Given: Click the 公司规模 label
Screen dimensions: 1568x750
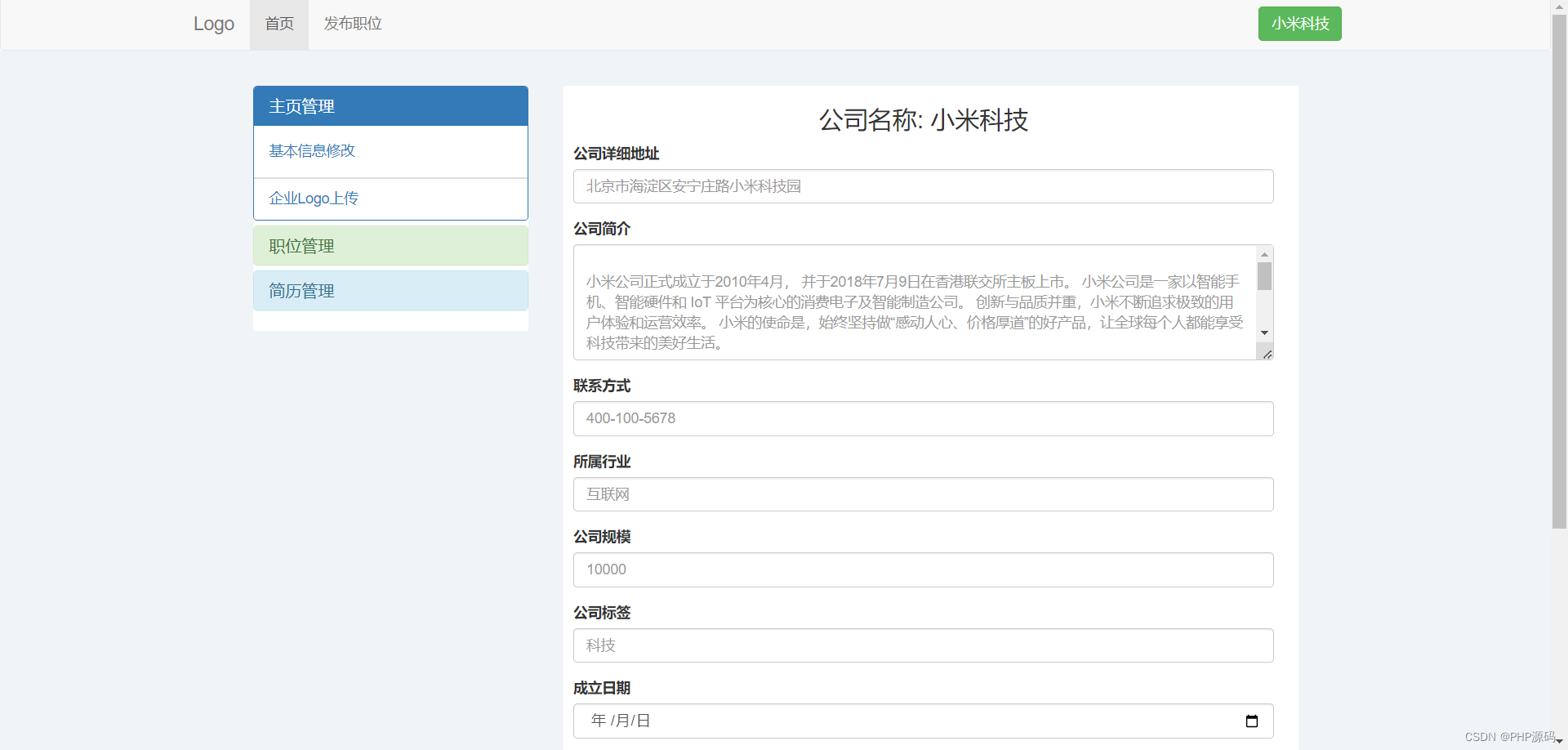Looking at the screenshot, I should pyautogui.click(x=602, y=537).
